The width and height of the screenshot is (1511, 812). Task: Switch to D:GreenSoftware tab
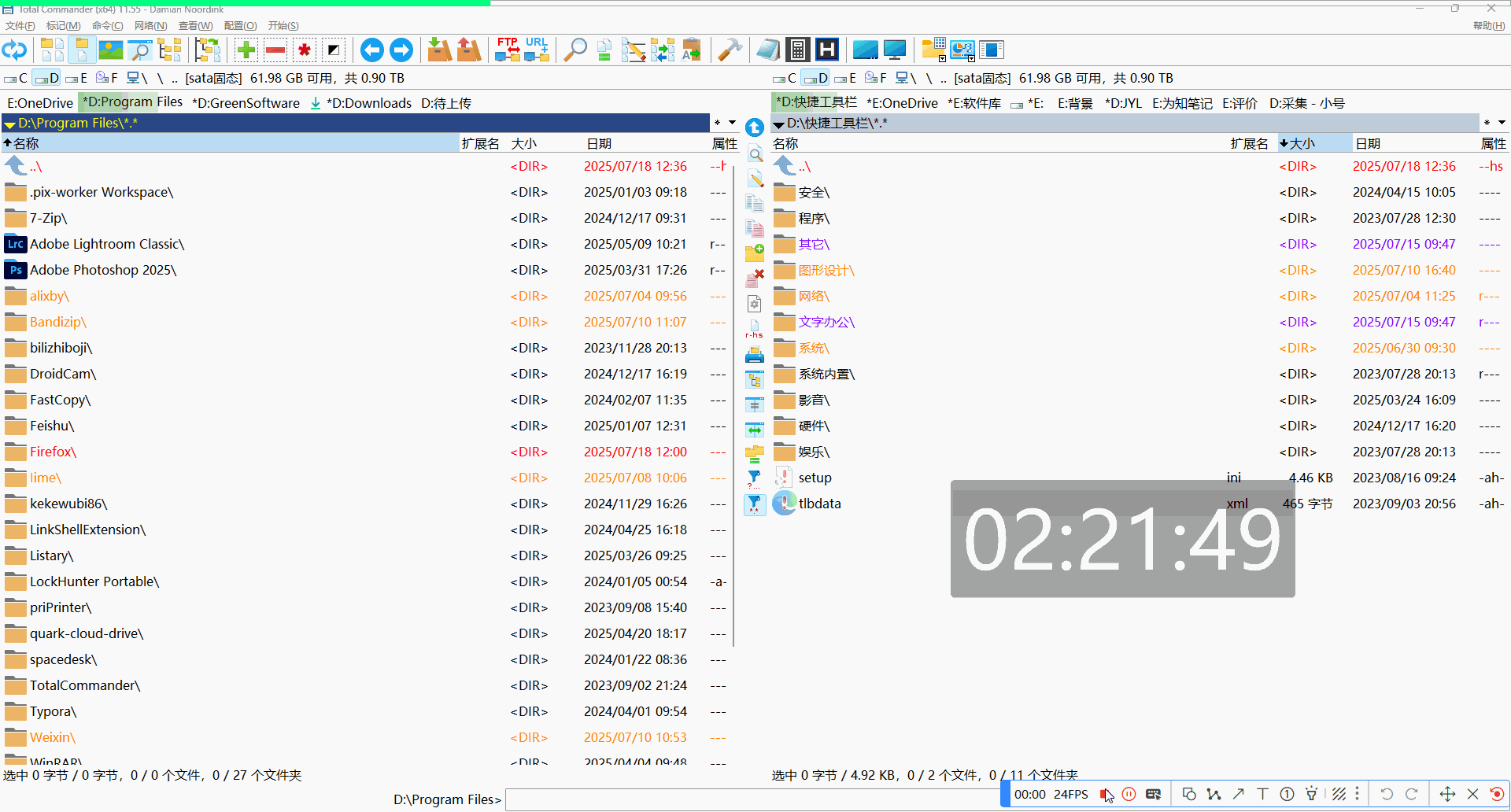[x=246, y=103]
